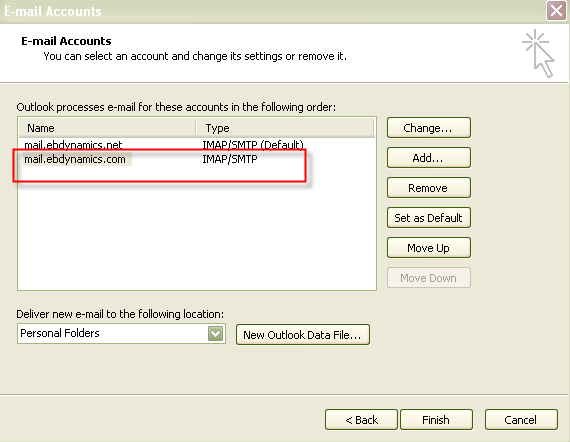Set selected account as default
Image resolution: width=570 pixels, height=442 pixels.
(429, 218)
